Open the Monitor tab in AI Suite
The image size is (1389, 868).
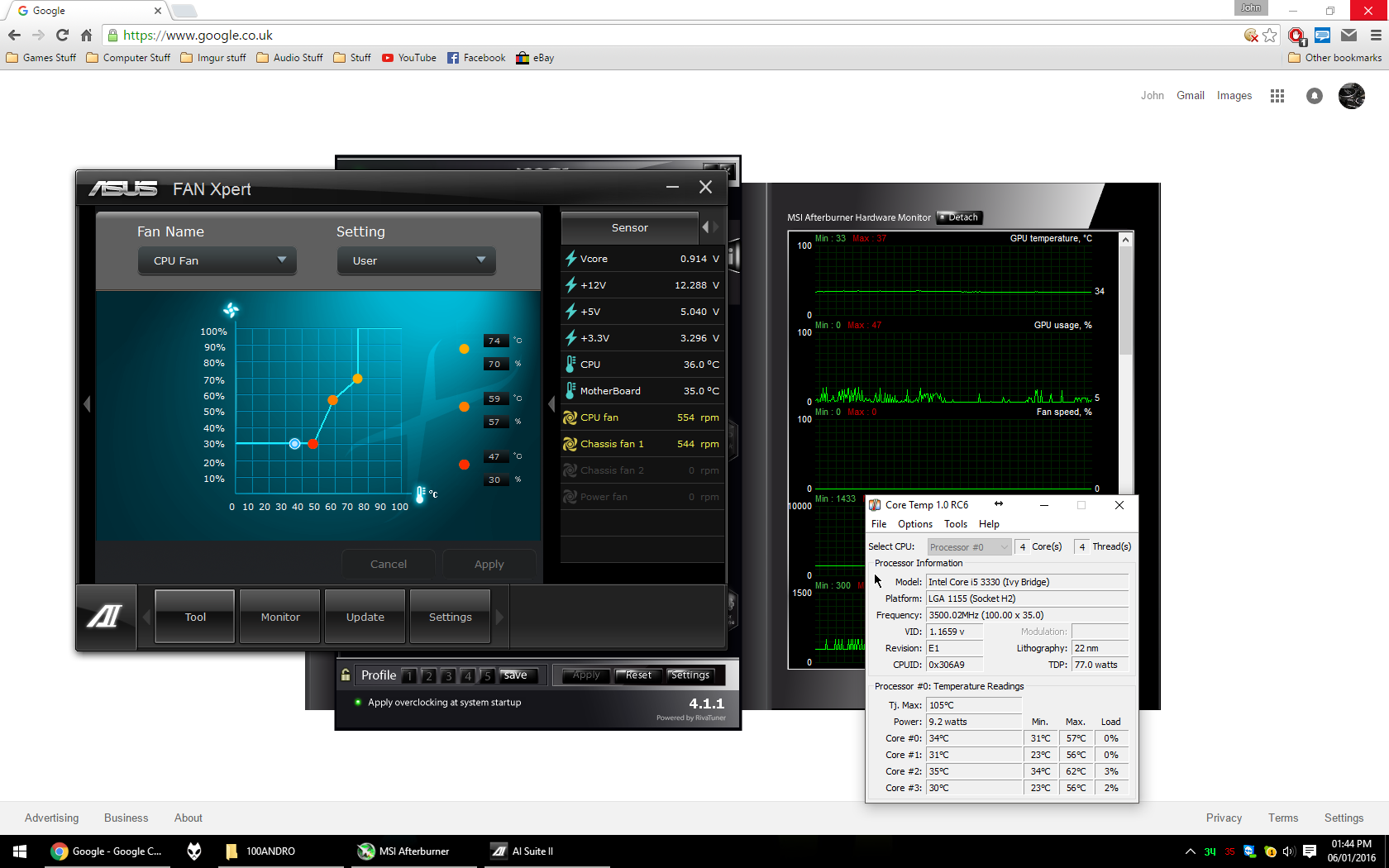280,617
